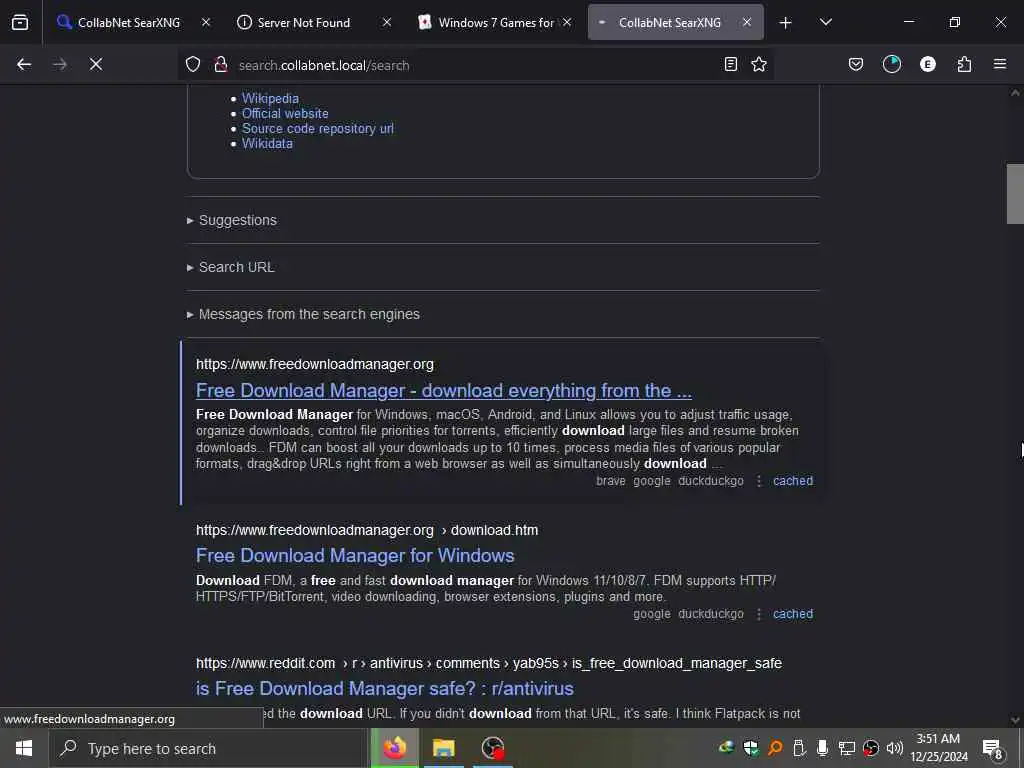Open Firefox application menu

(x=1000, y=64)
